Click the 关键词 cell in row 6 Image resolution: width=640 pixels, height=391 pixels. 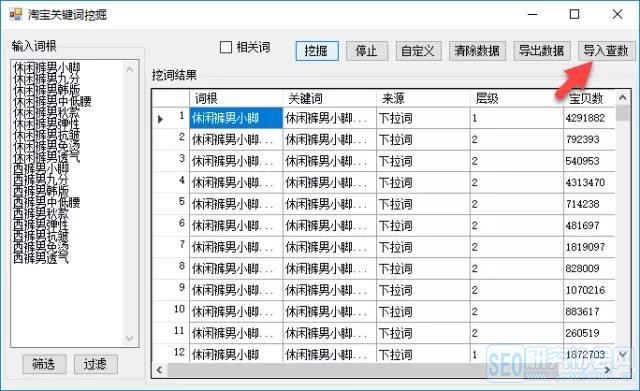329,226
